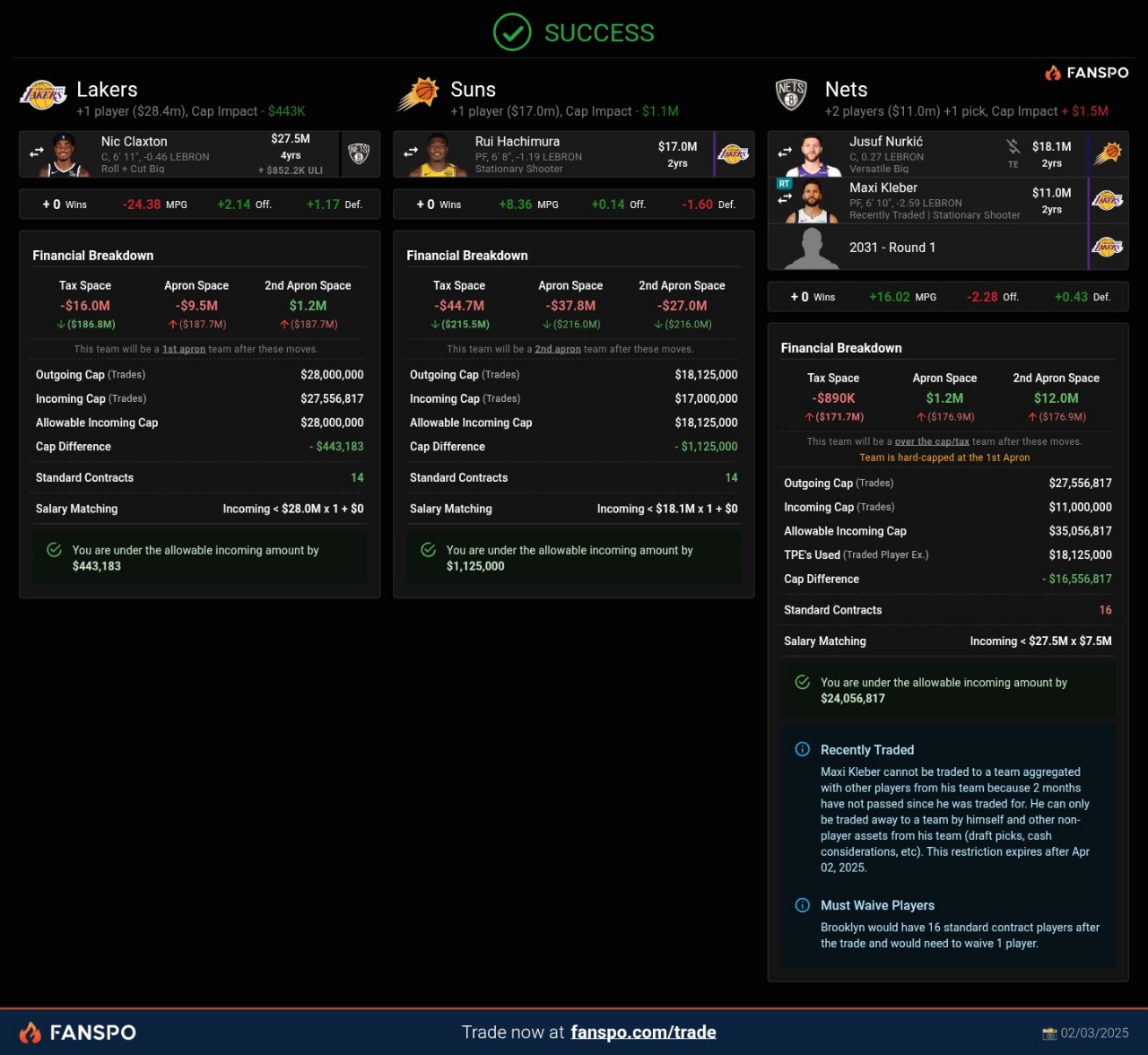Click the camera icon by the date
This screenshot has height=1055, width=1148.
pos(1049,1033)
